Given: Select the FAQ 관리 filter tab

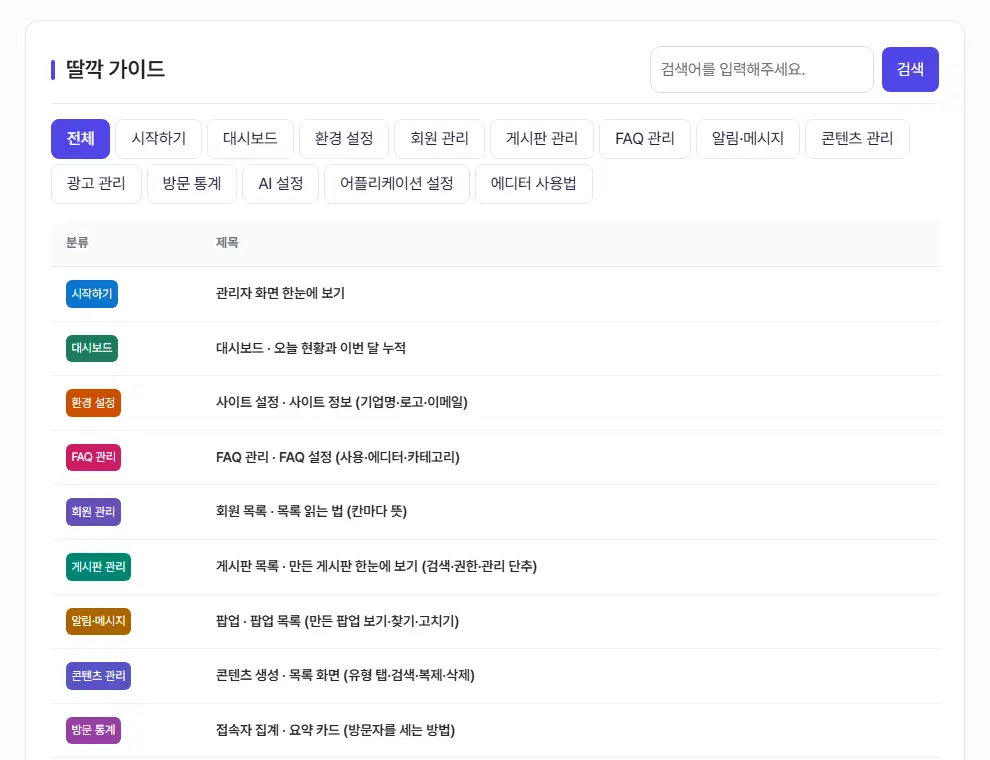Looking at the screenshot, I should (645, 139).
